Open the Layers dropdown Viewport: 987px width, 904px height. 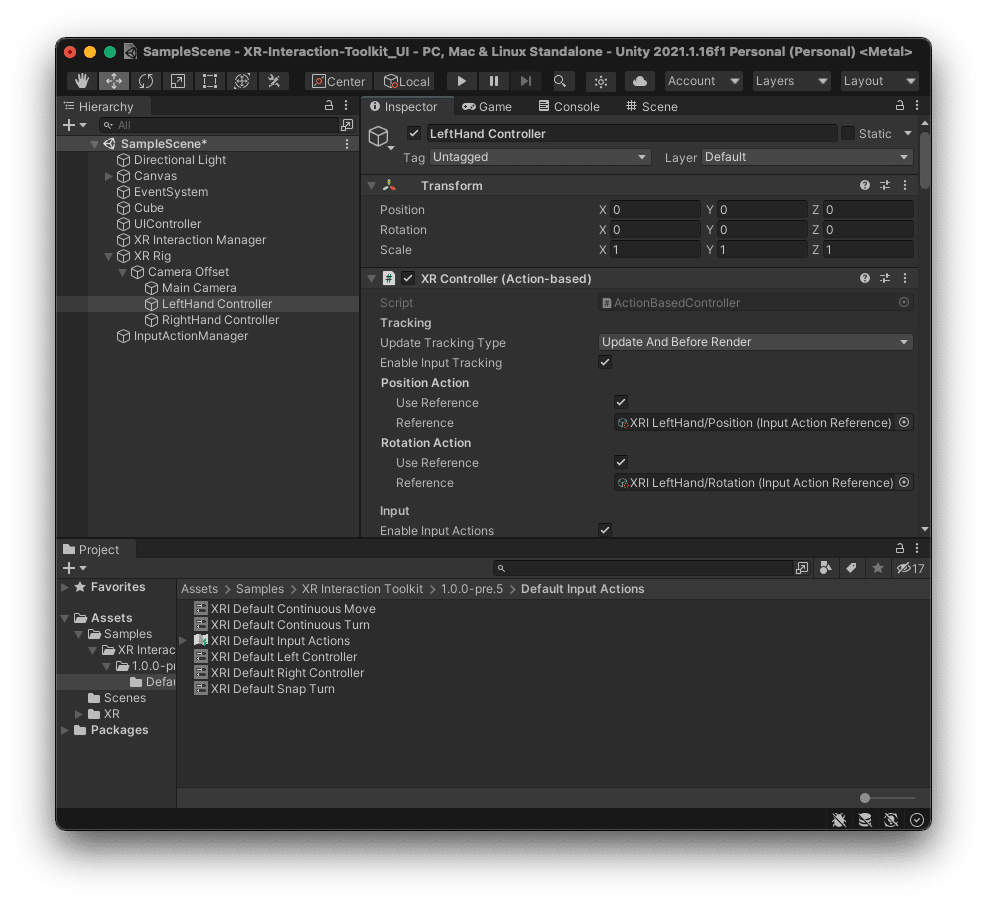pyautogui.click(x=791, y=81)
